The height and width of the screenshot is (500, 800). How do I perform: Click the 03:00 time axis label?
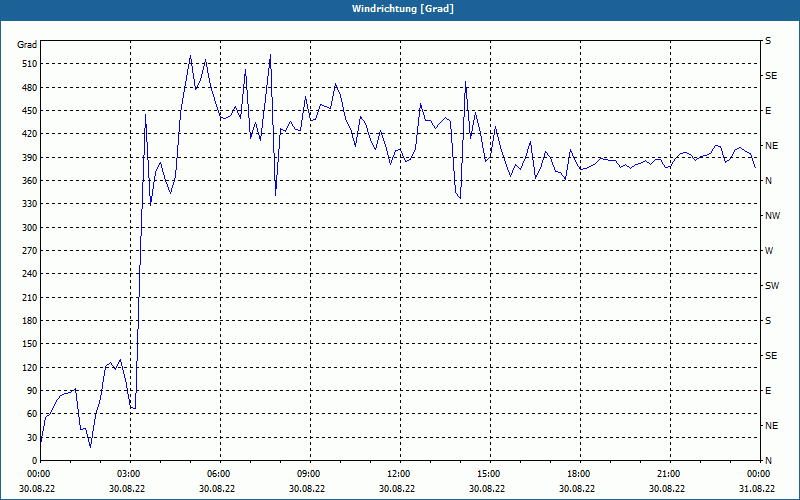(130, 474)
